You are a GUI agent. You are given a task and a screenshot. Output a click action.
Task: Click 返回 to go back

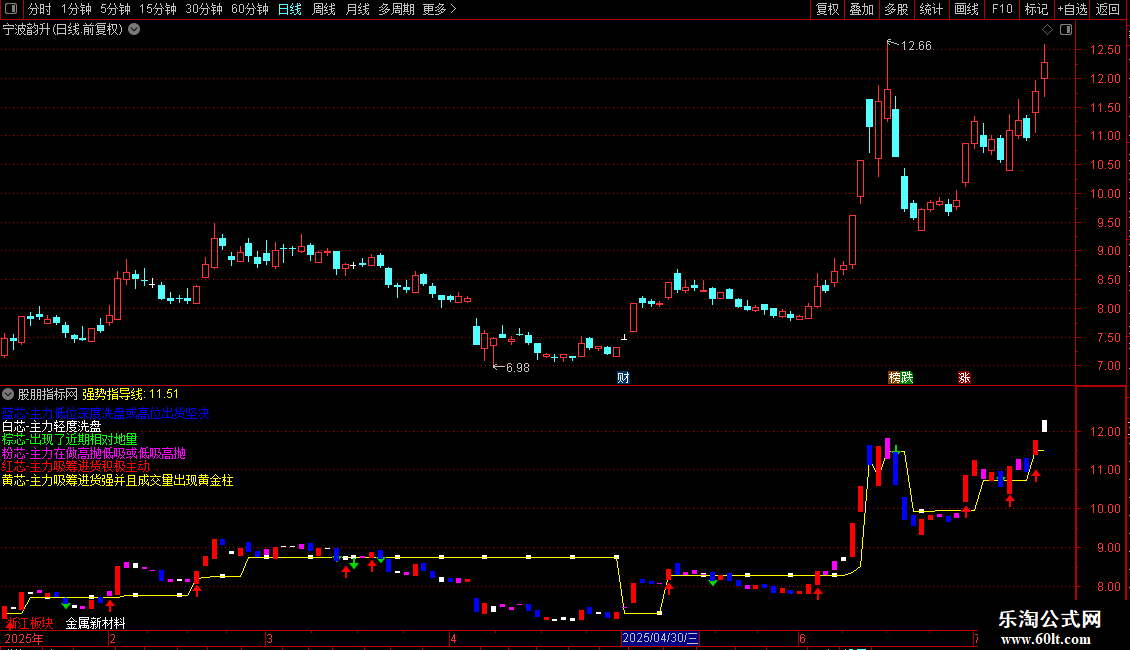click(x=1108, y=9)
